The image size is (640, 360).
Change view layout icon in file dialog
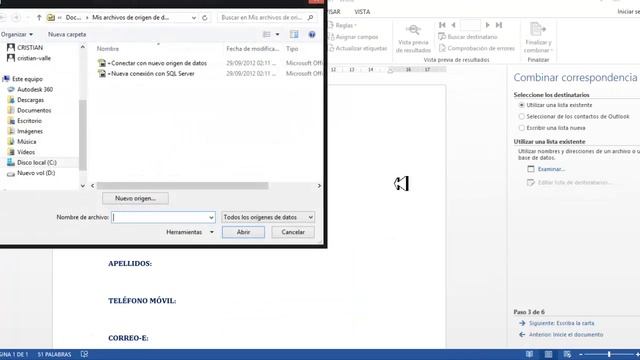pyautogui.click(x=267, y=34)
